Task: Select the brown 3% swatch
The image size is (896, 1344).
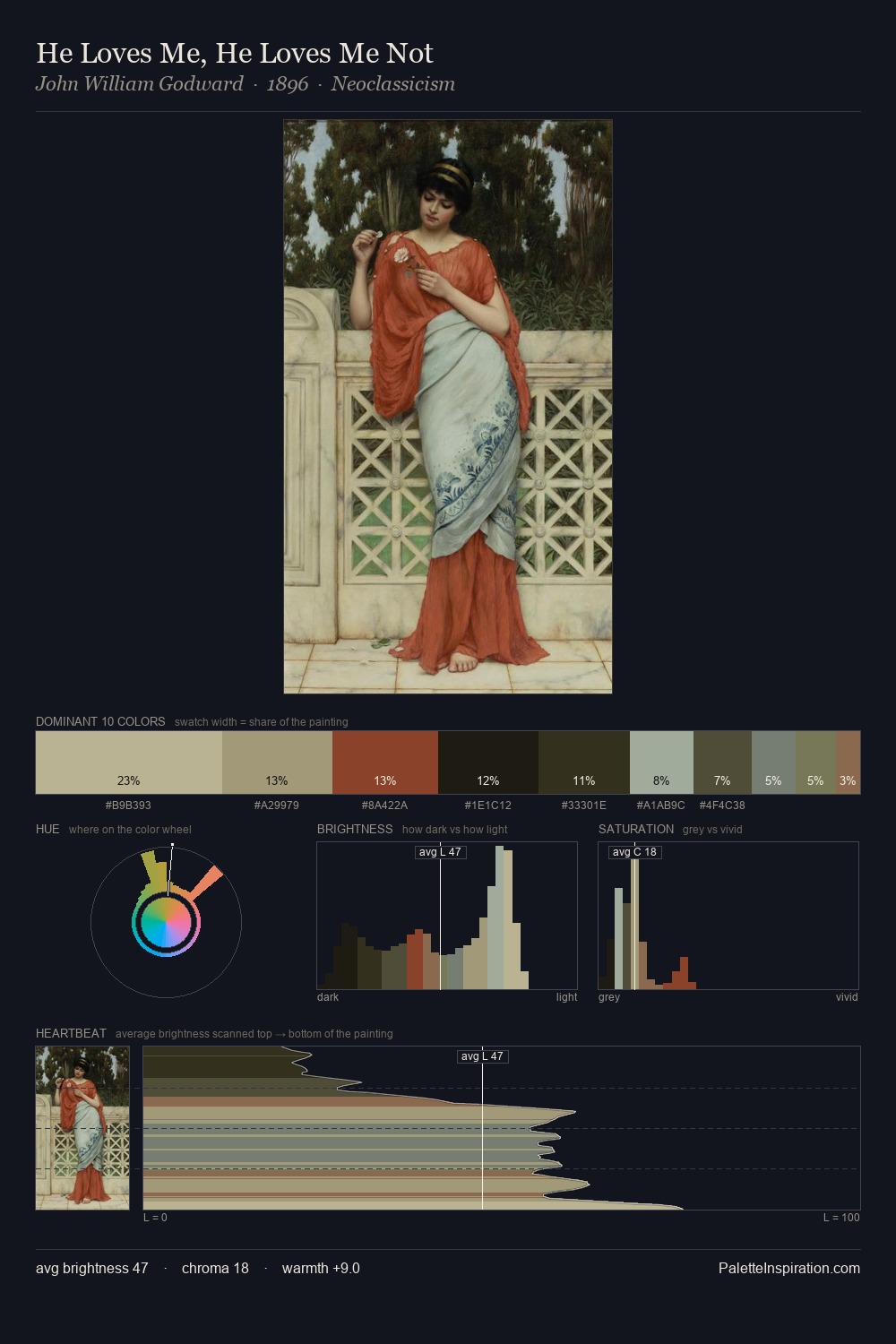Action: click(x=848, y=762)
